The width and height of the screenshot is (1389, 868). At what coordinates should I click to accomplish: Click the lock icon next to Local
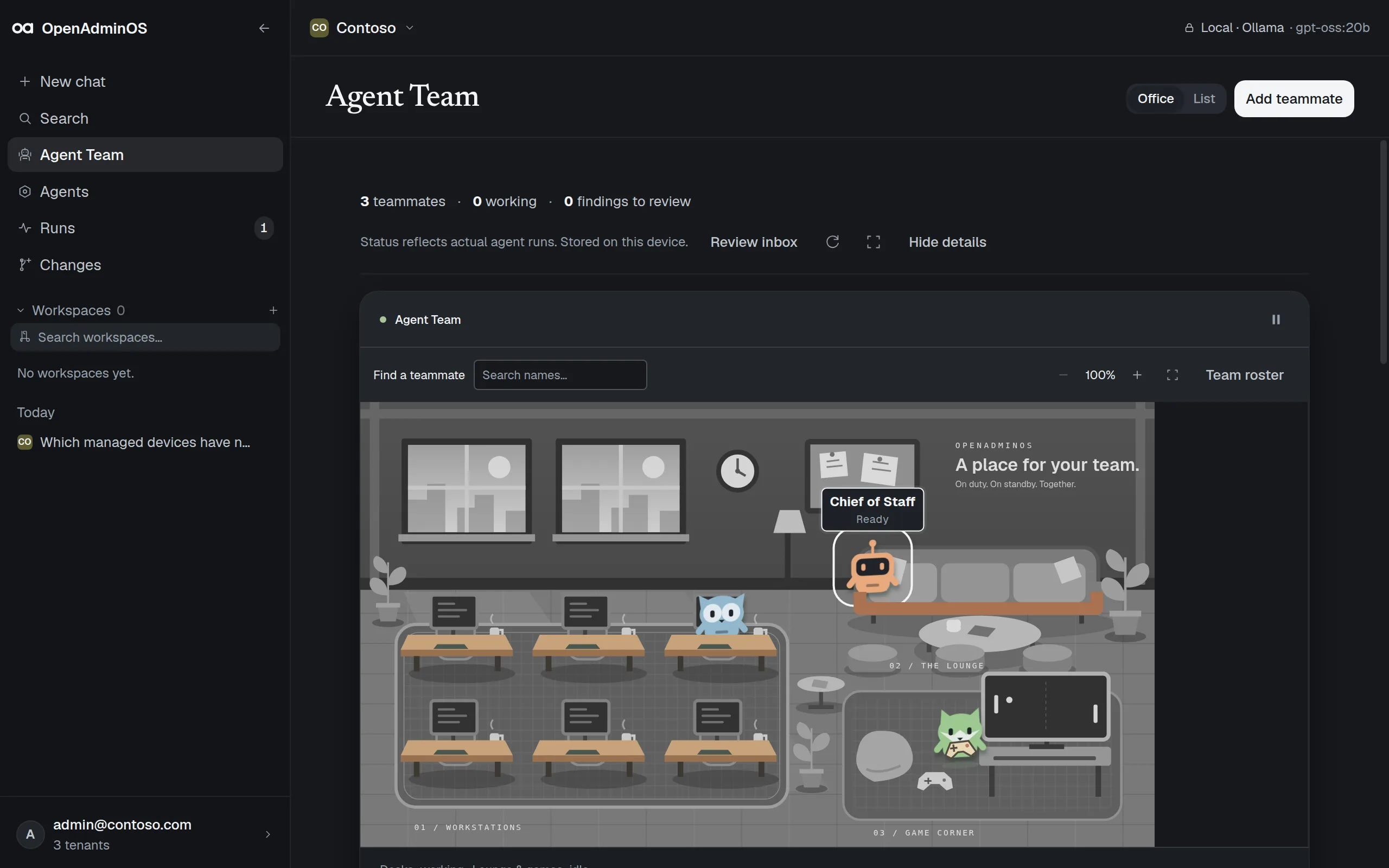pos(1189,28)
